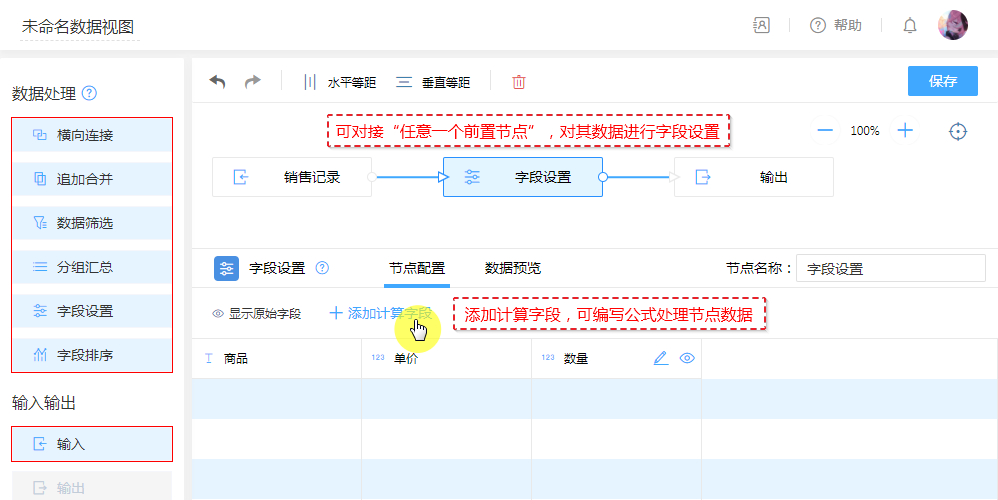Open the notifications bell

point(910,26)
